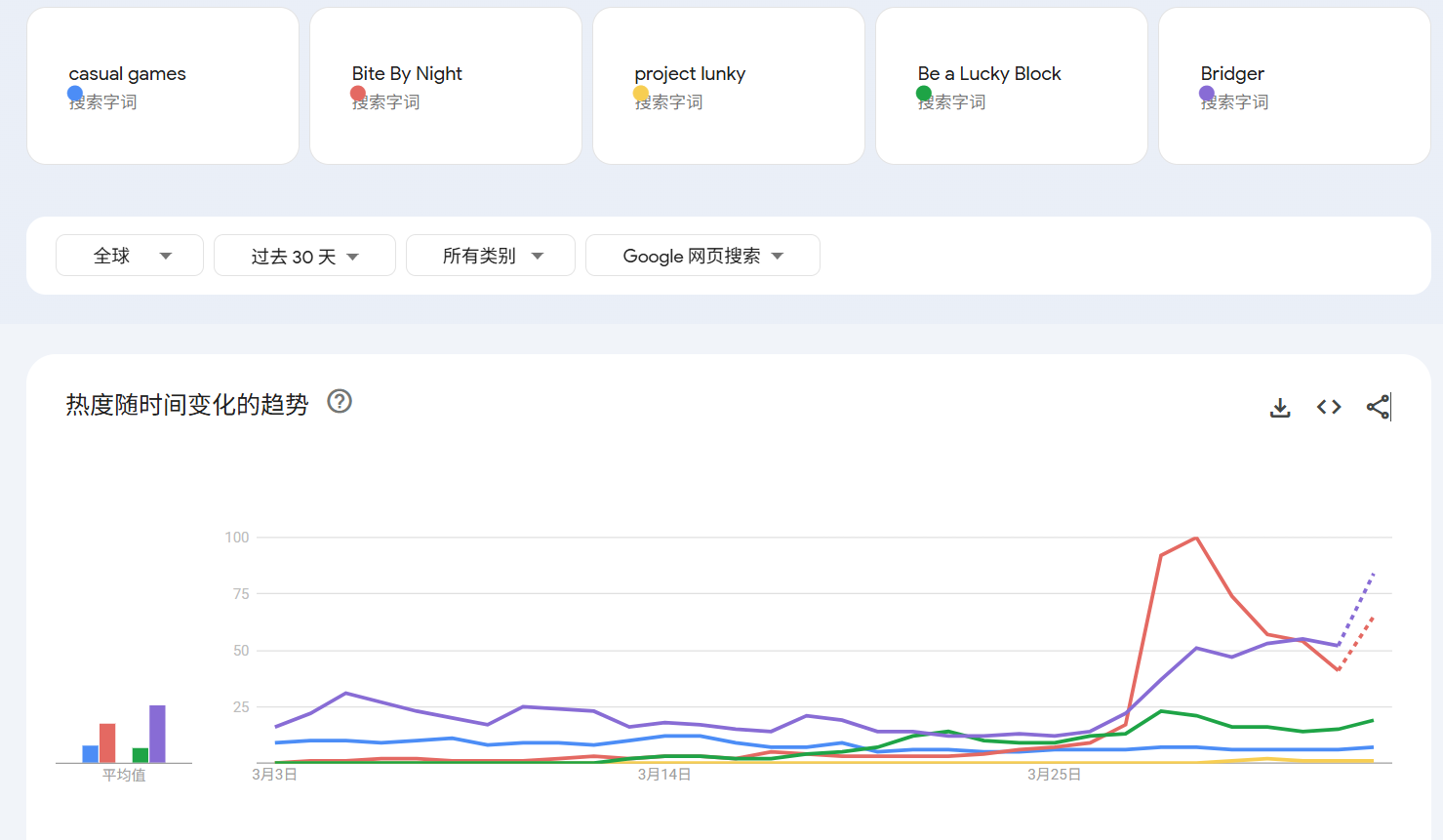Open the embed code icon
This screenshot has height=840, width=1443.
click(1329, 407)
